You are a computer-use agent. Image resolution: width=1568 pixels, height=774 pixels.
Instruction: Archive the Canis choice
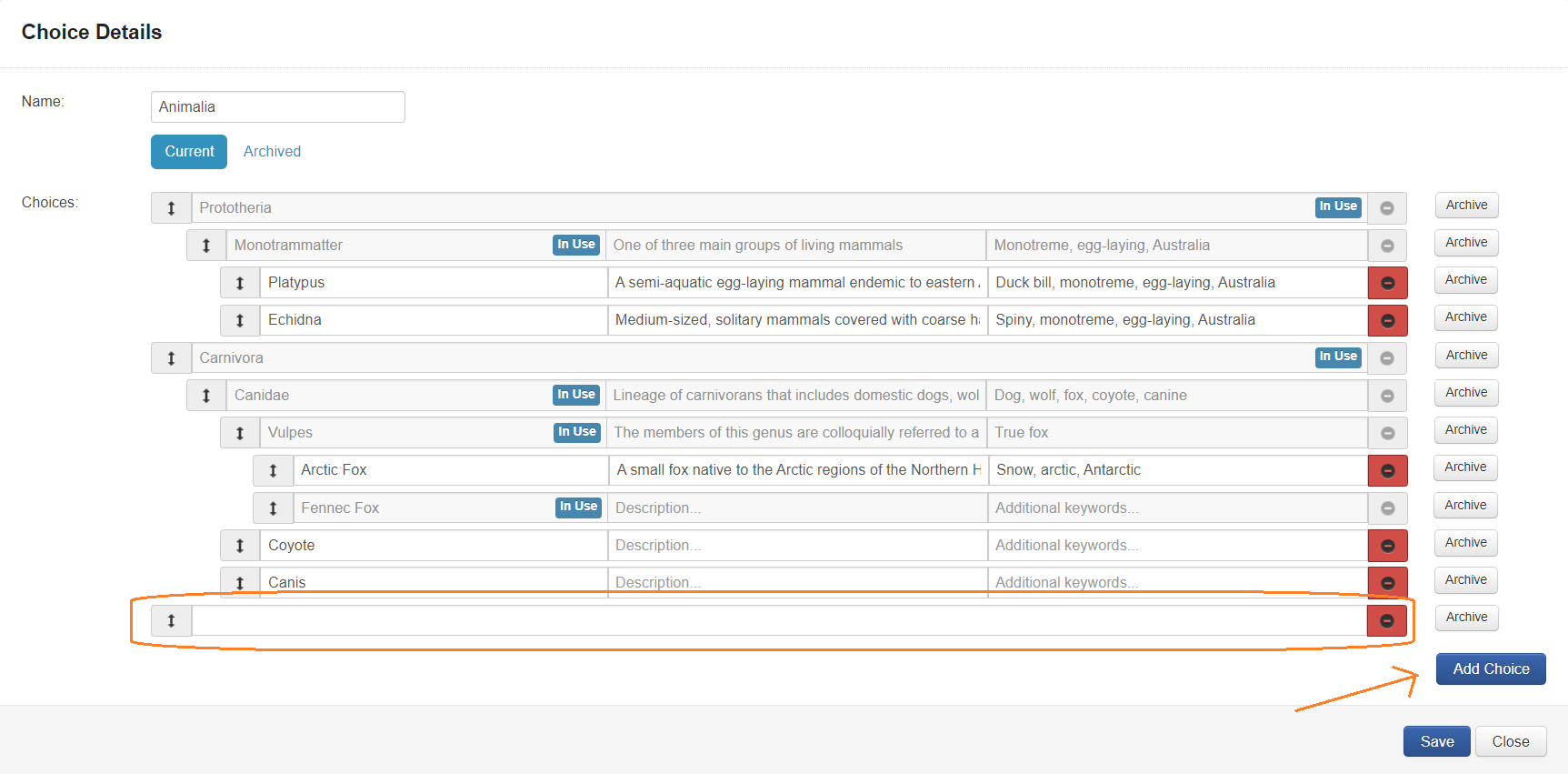pos(1465,580)
